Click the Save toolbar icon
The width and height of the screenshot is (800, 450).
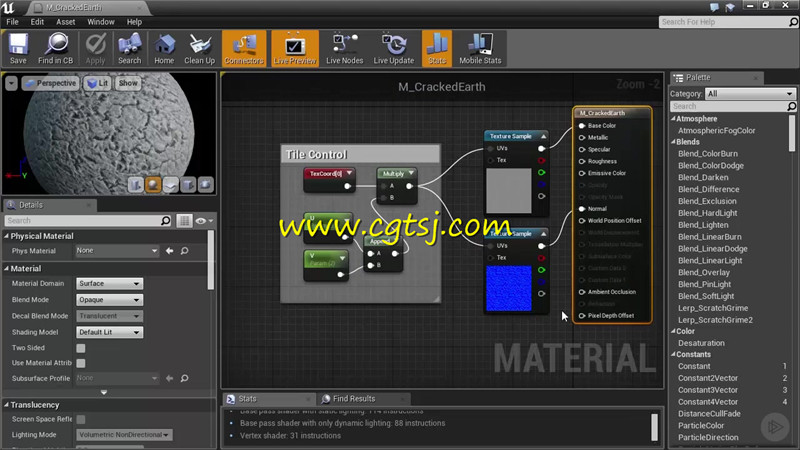pyautogui.click(x=18, y=48)
